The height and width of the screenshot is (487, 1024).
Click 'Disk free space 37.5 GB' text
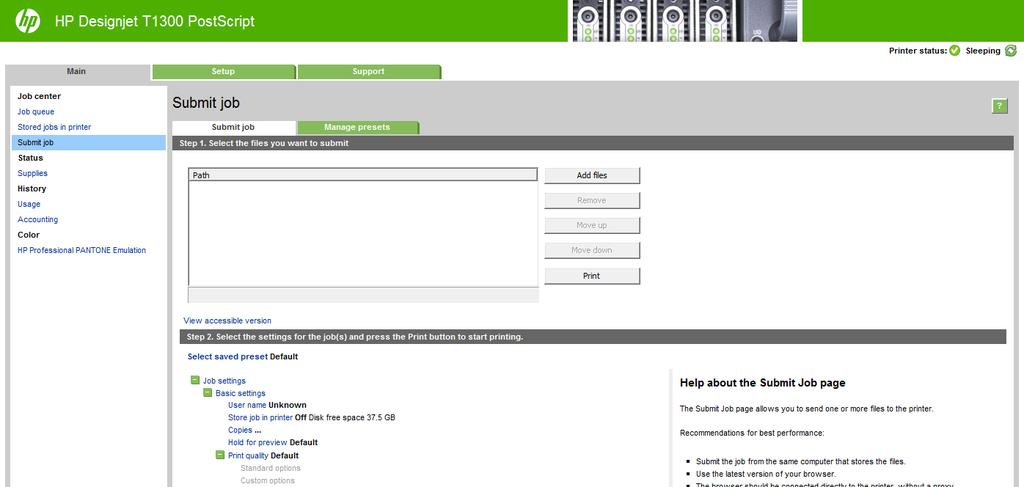click(352, 417)
